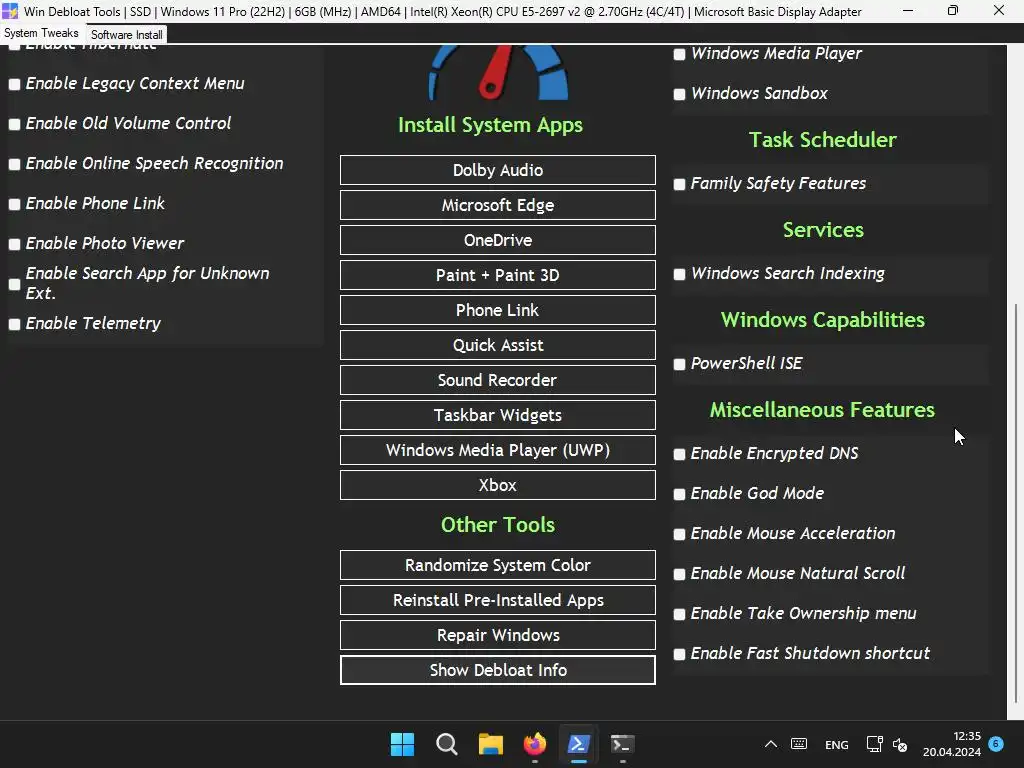Image resolution: width=1024 pixels, height=768 pixels.
Task: Click Win Debloat Tools app icon in title bar
Action: [x=10, y=11]
